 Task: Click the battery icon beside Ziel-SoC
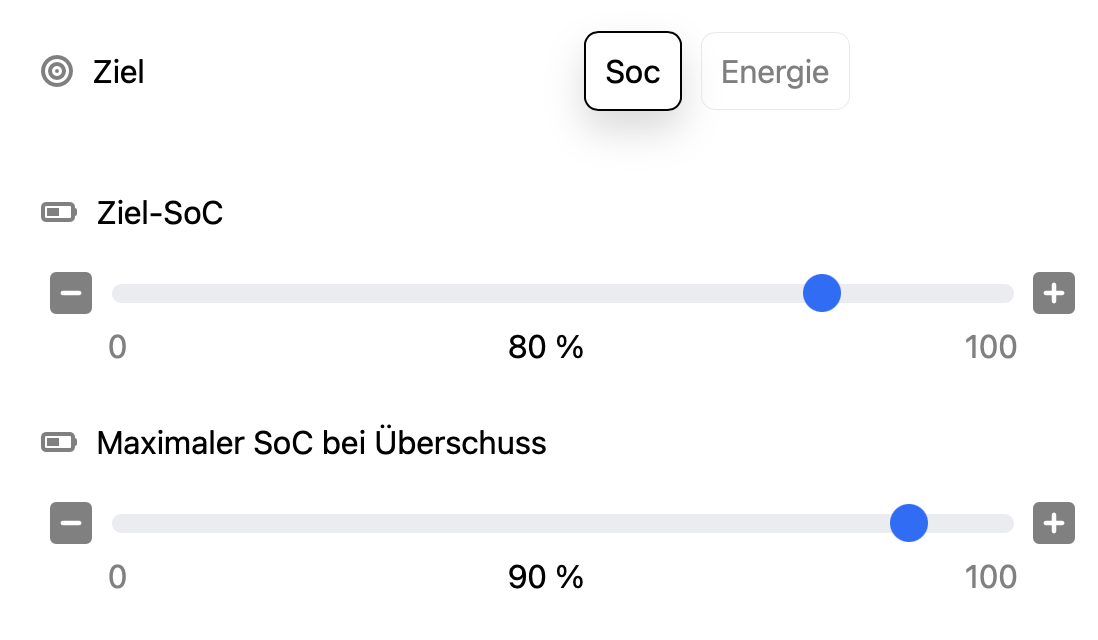pyautogui.click(x=58, y=213)
